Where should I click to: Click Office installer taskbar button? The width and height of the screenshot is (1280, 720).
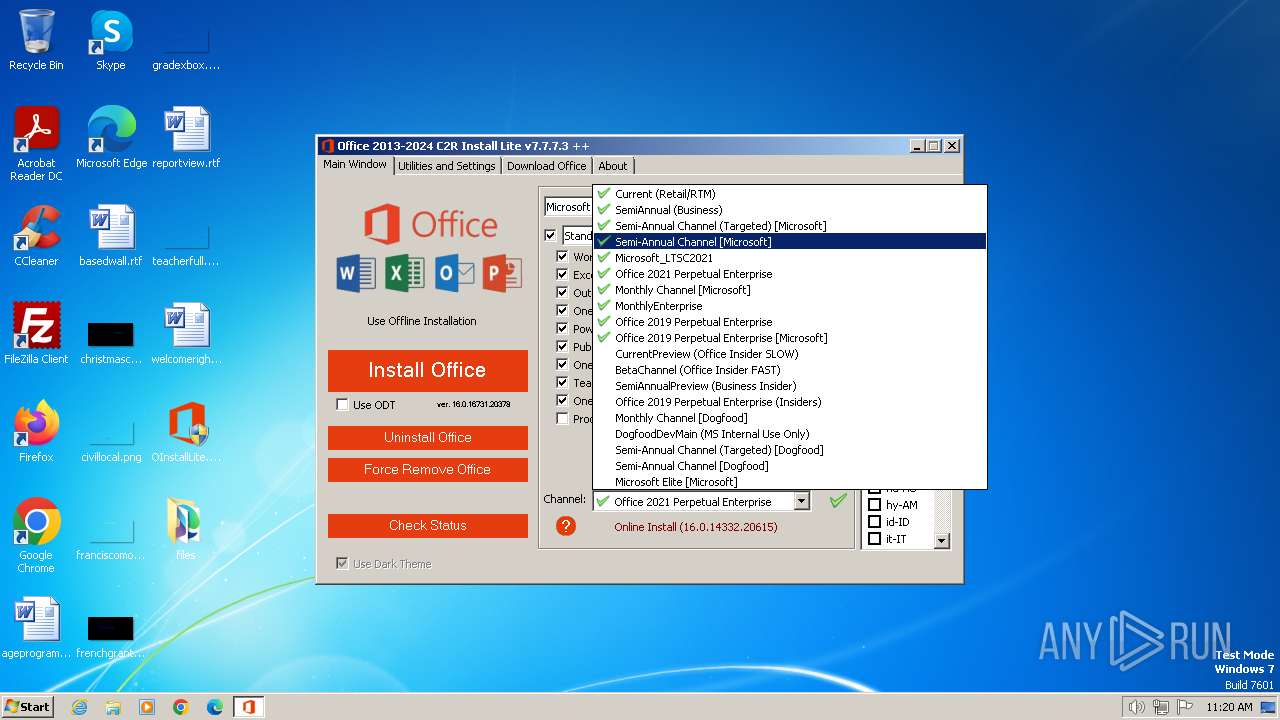(x=249, y=707)
